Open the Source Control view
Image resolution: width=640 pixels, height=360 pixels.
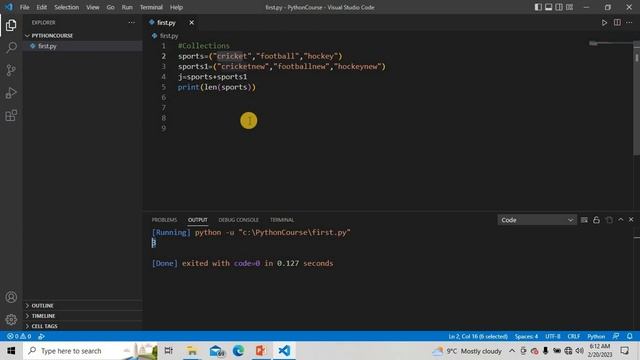(x=11, y=70)
